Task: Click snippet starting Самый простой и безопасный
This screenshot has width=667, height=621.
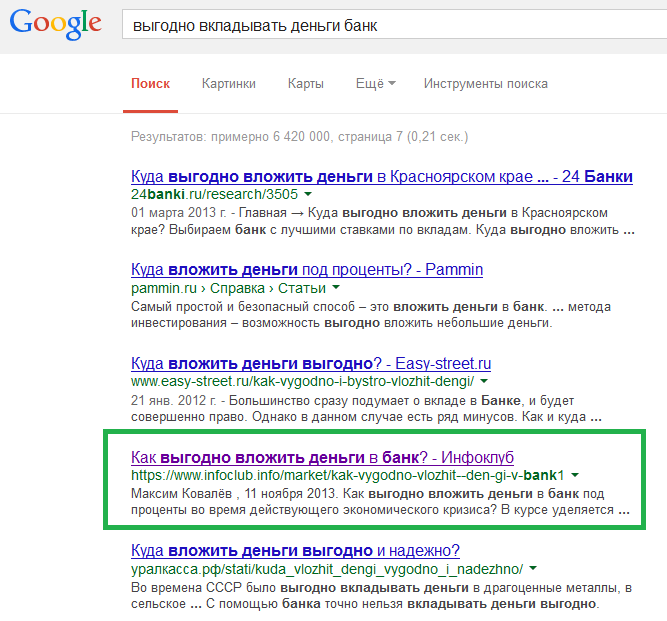Action: point(371,315)
